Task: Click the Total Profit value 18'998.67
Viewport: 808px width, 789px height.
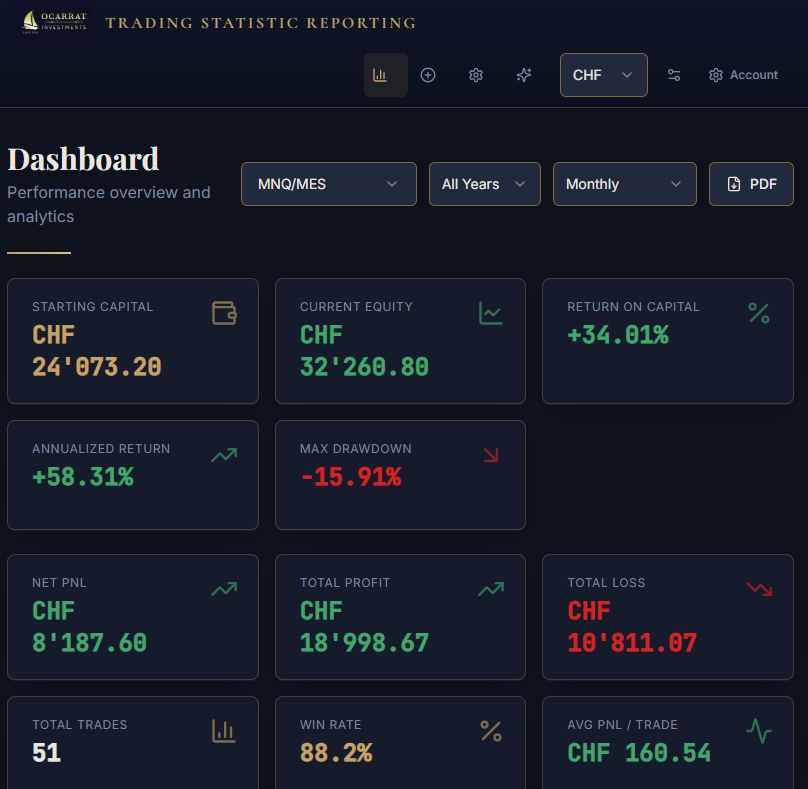Action: point(364,644)
